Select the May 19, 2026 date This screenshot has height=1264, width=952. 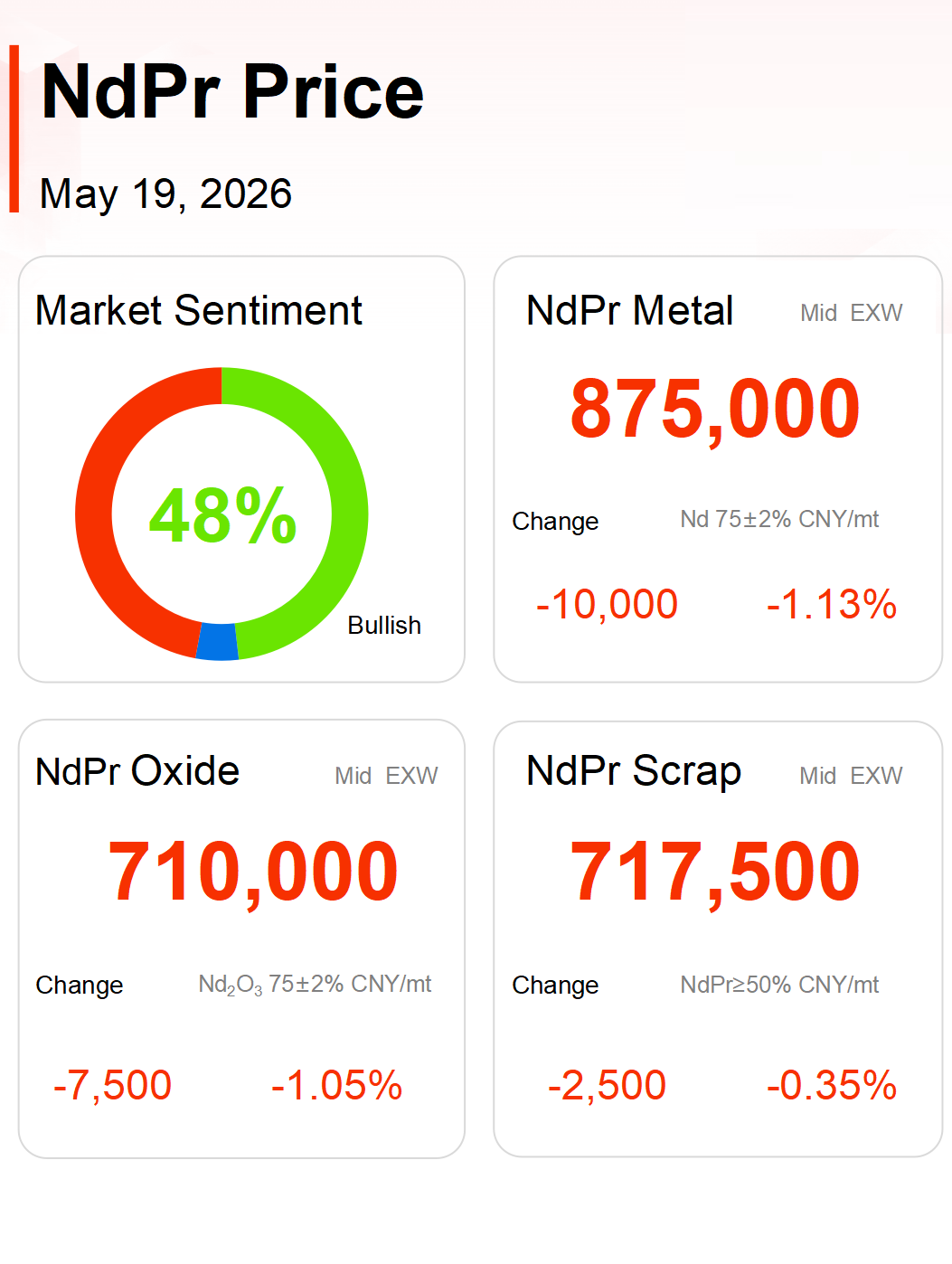click(165, 193)
